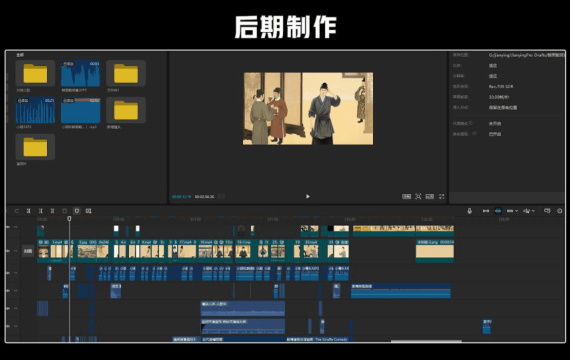Screen dimensions: 570x360
Task: Click the cover button on main track
Action: 28,251
